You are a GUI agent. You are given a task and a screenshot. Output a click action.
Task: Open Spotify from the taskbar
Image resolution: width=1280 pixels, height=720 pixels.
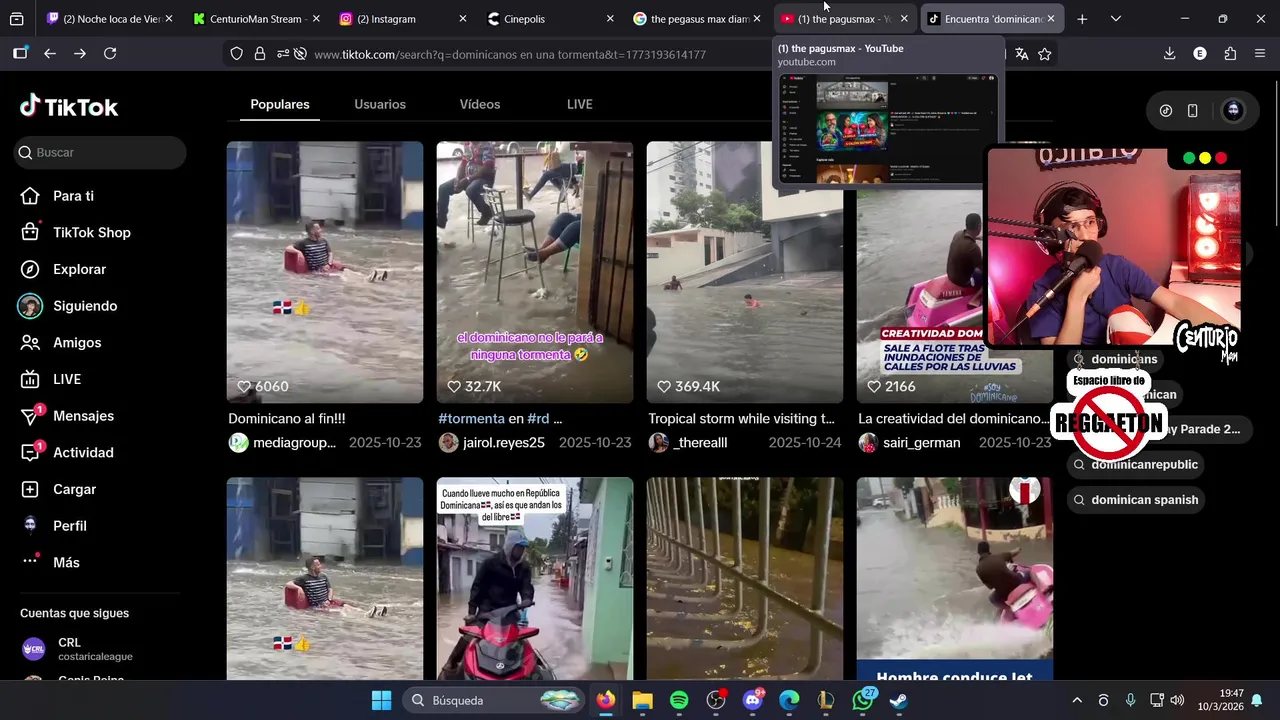coord(679,700)
